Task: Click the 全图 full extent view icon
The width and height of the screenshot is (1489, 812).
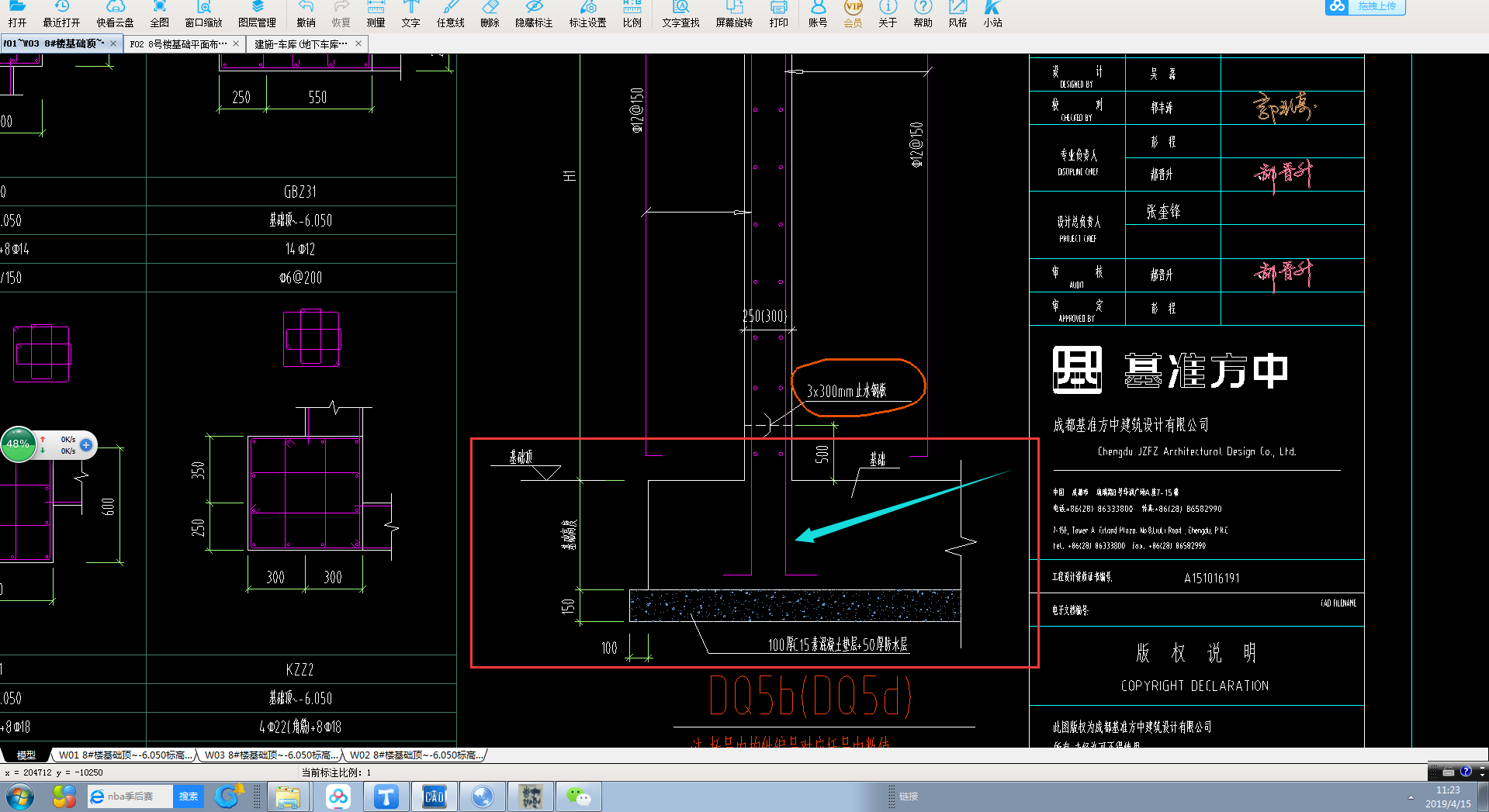Action: [160, 14]
